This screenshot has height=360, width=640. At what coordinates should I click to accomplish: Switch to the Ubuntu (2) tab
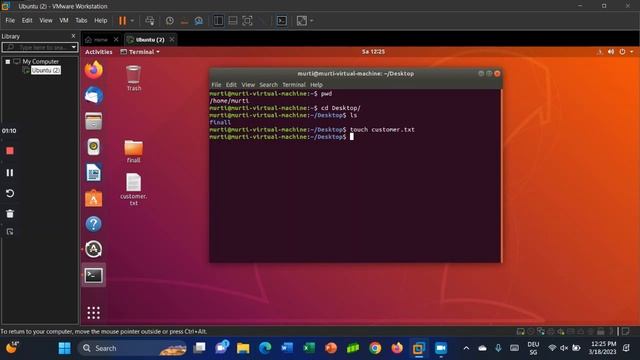coord(150,40)
